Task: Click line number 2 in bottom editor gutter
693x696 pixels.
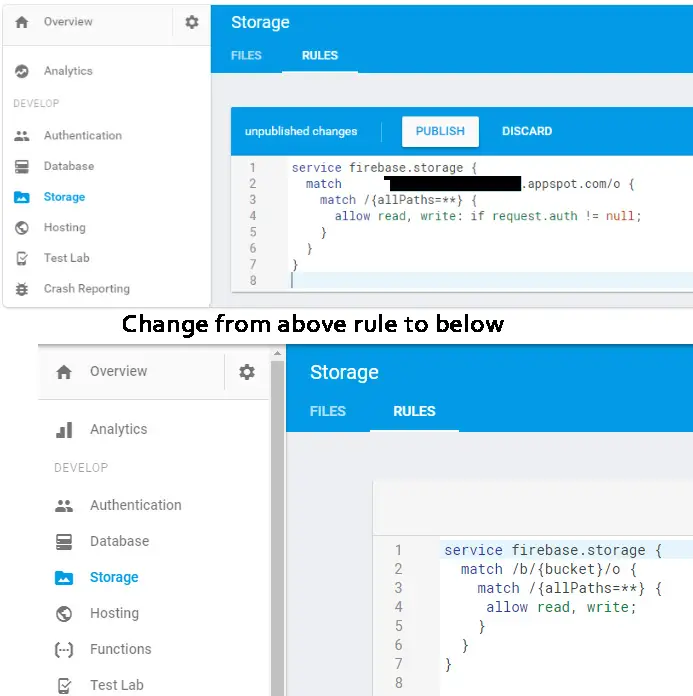Action: click(x=399, y=569)
